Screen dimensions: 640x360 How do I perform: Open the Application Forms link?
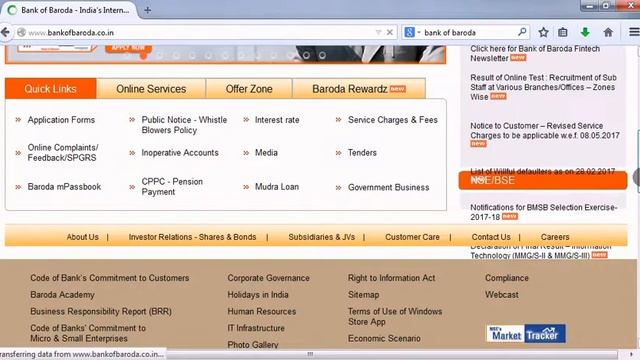coord(61,120)
